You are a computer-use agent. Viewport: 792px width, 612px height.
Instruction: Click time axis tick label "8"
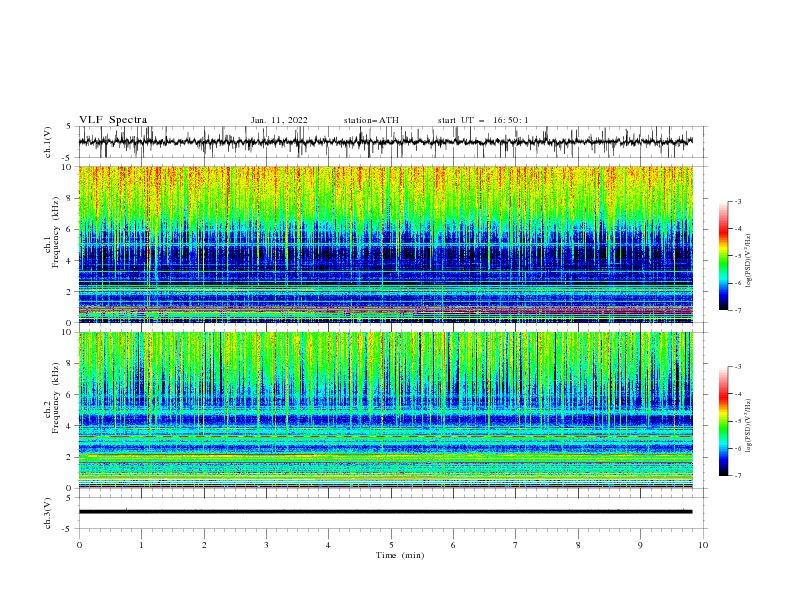[x=578, y=545]
